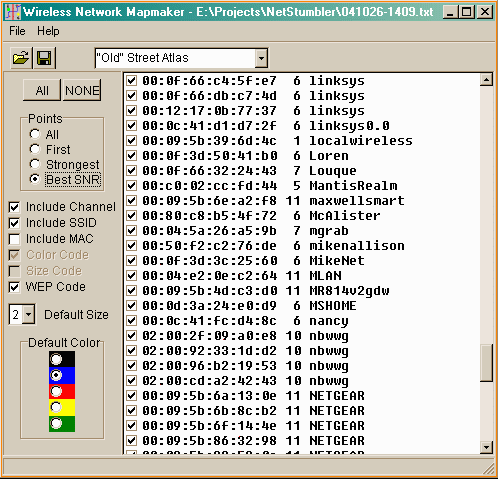Click nbwwg row with MAC 02:00:92:33:1d:d2
Image resolution: width=498 pixels, height=479 pixels.
pos(245,351)
